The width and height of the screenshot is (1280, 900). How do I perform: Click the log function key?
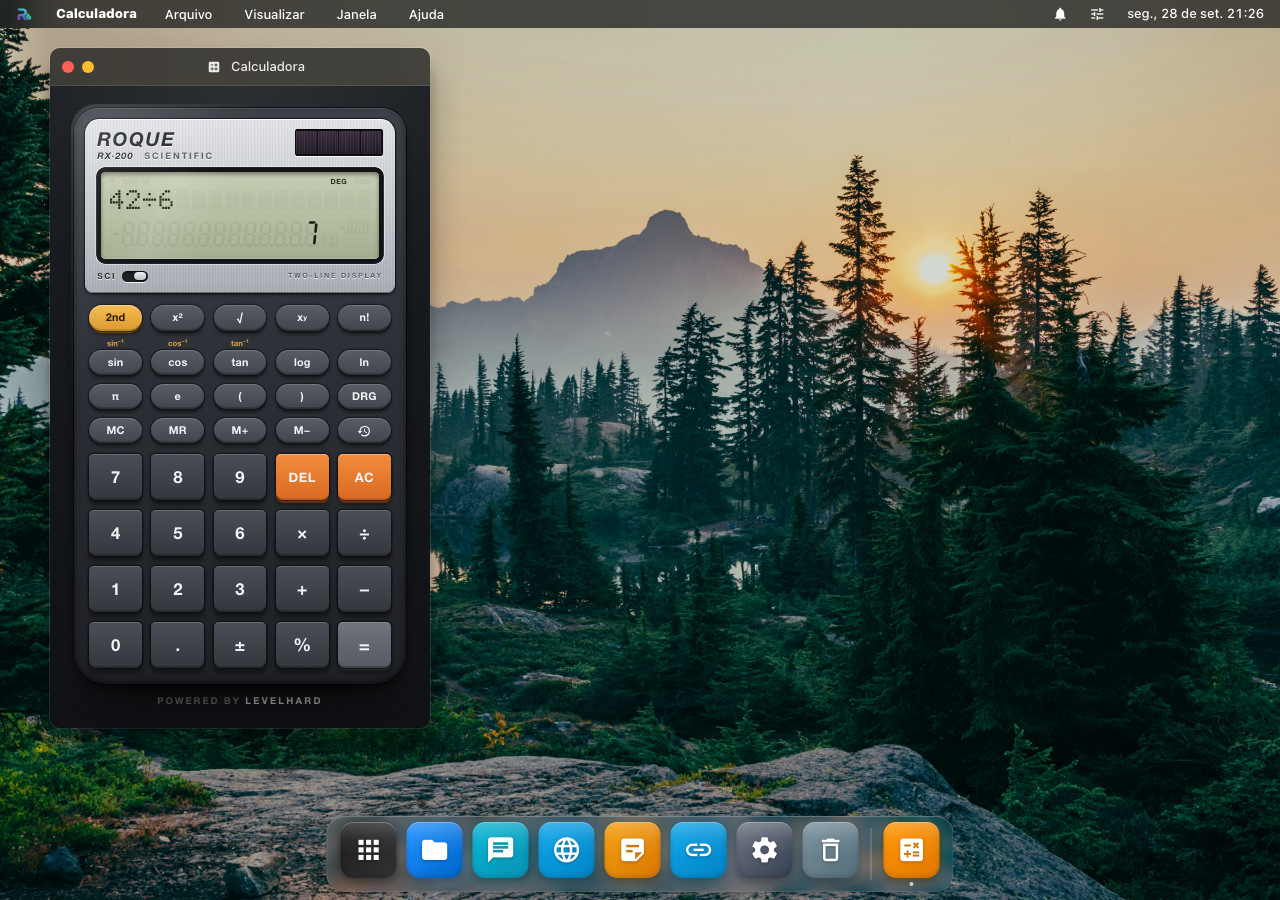(x=302, y=363)
